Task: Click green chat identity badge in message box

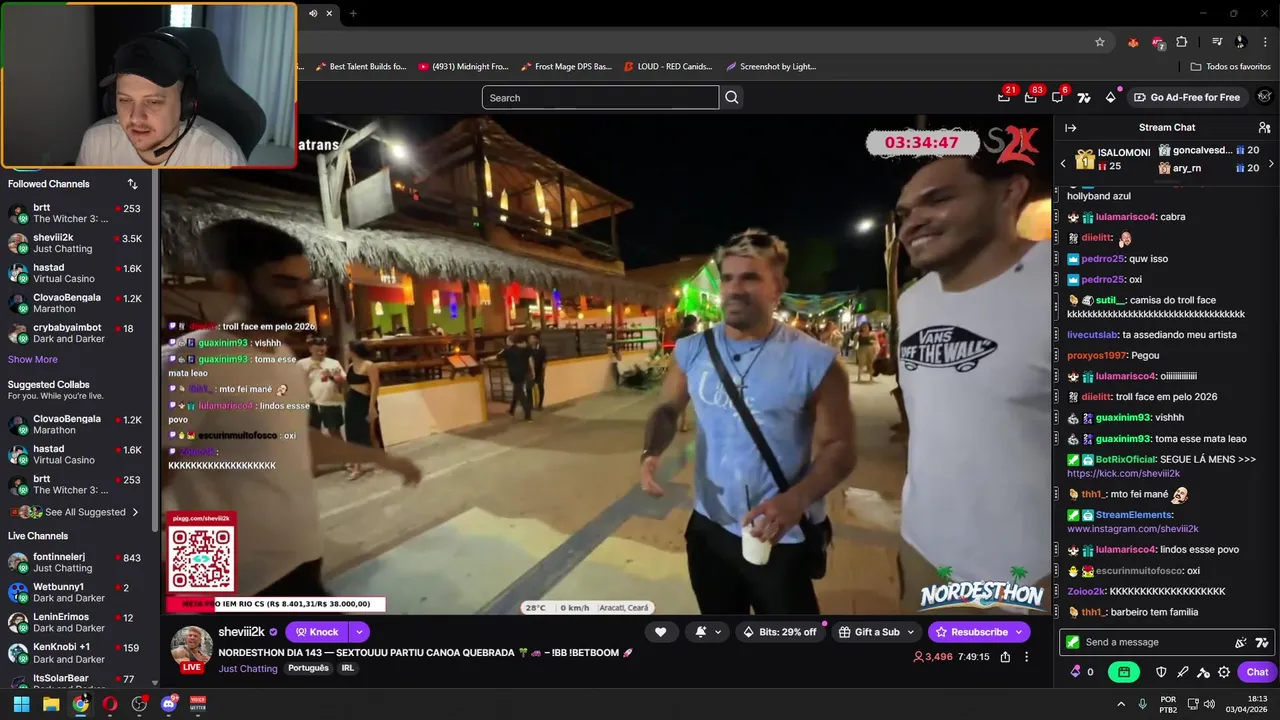Action: 1073,642
